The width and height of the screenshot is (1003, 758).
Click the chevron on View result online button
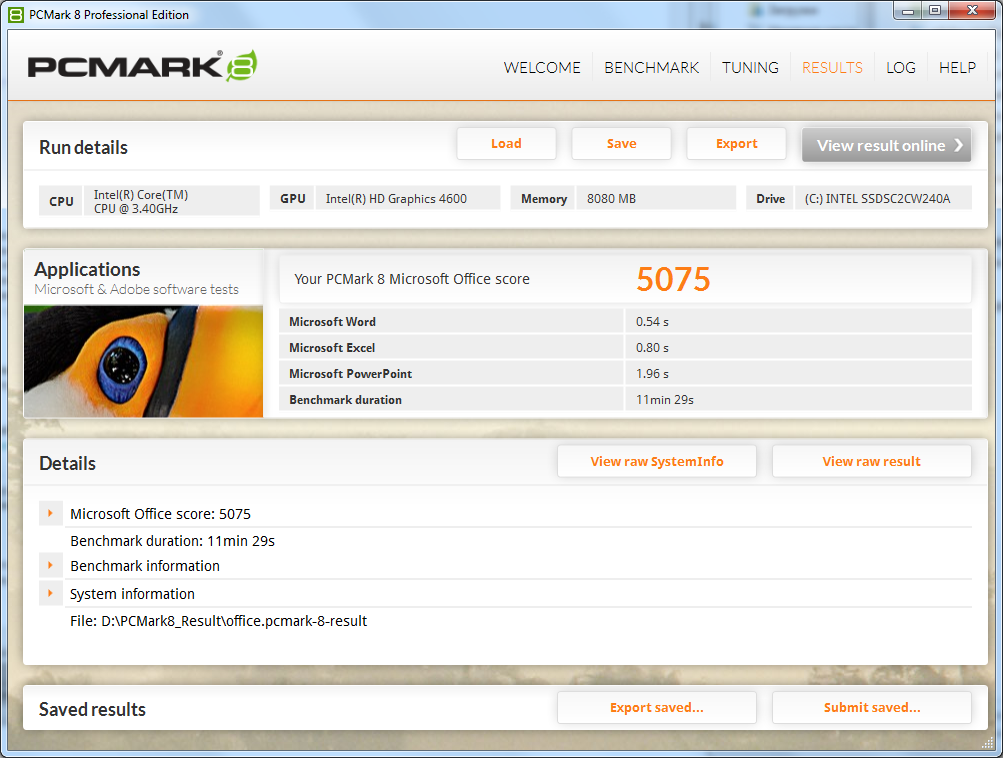coord(958,144)
